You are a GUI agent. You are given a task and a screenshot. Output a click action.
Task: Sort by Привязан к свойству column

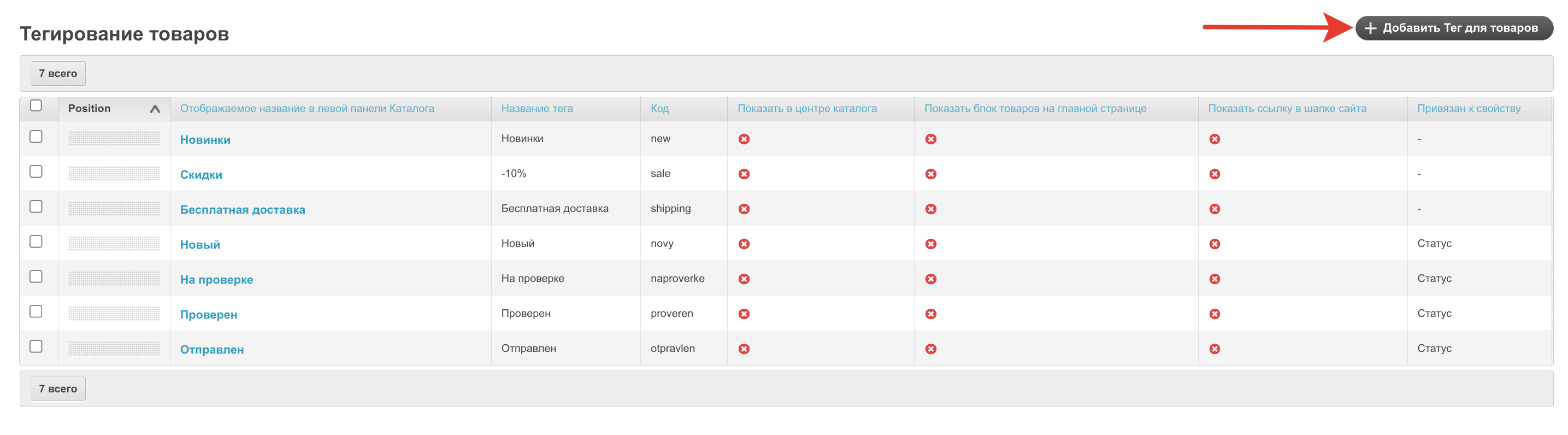(x=1467, y=108)
